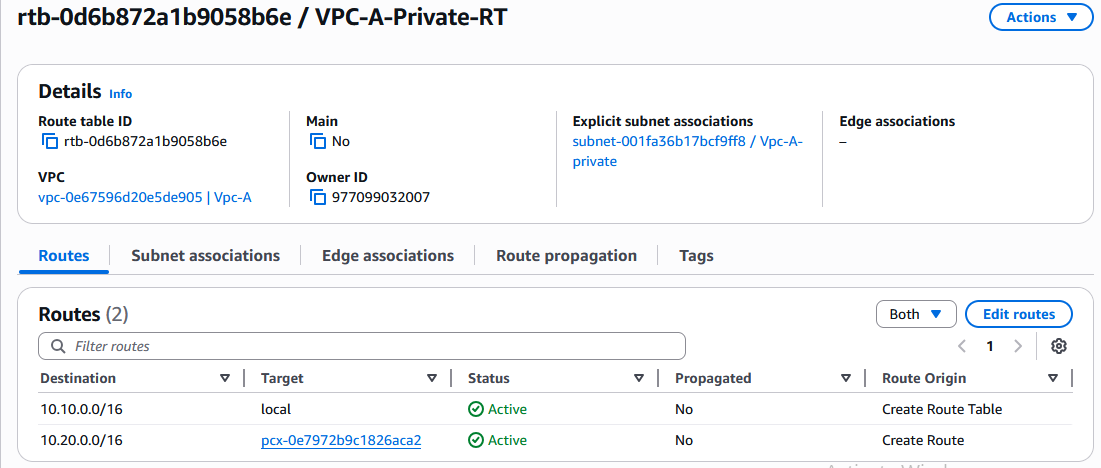Go to previous routes page

[962, 346]
